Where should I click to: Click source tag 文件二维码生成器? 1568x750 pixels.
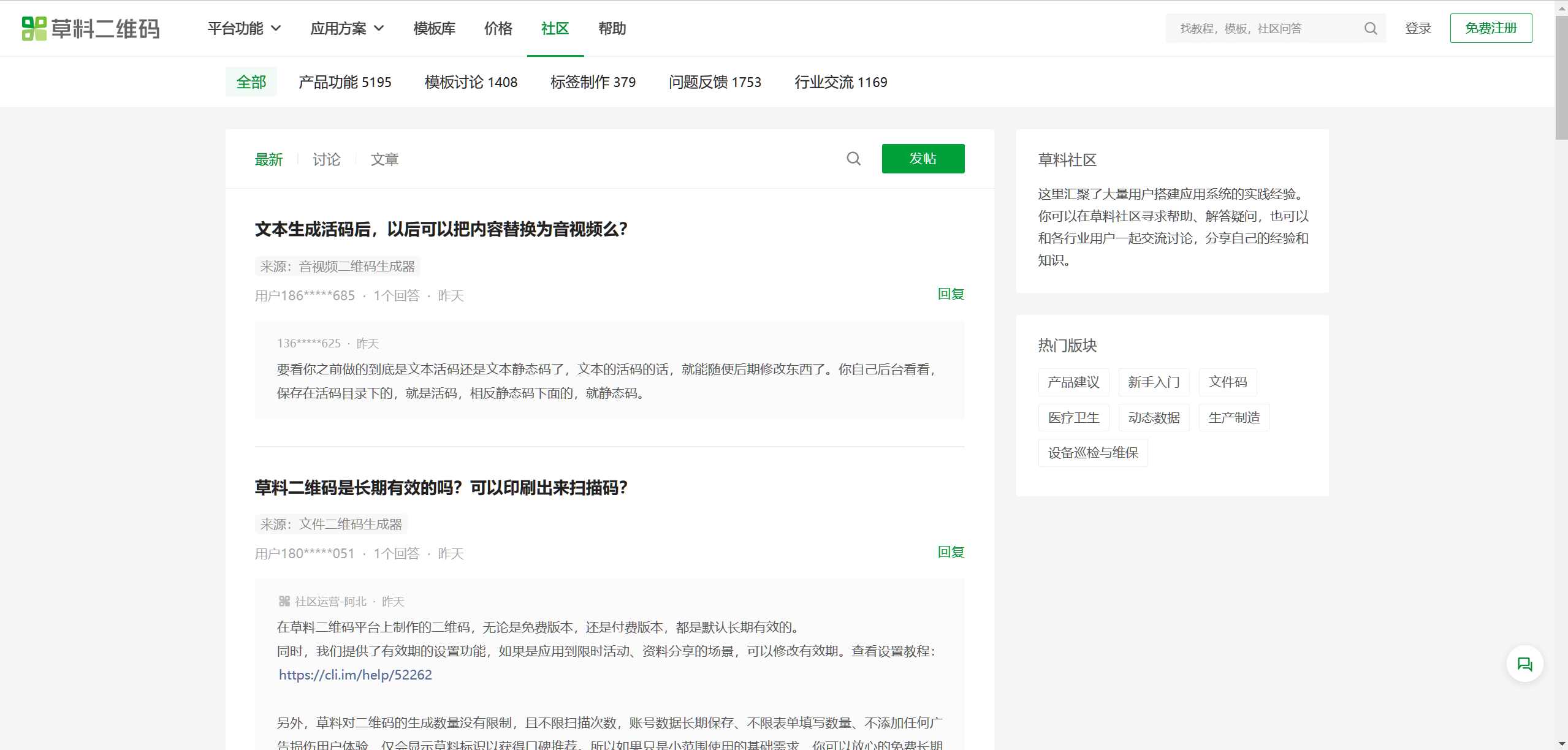pos(331,525)
